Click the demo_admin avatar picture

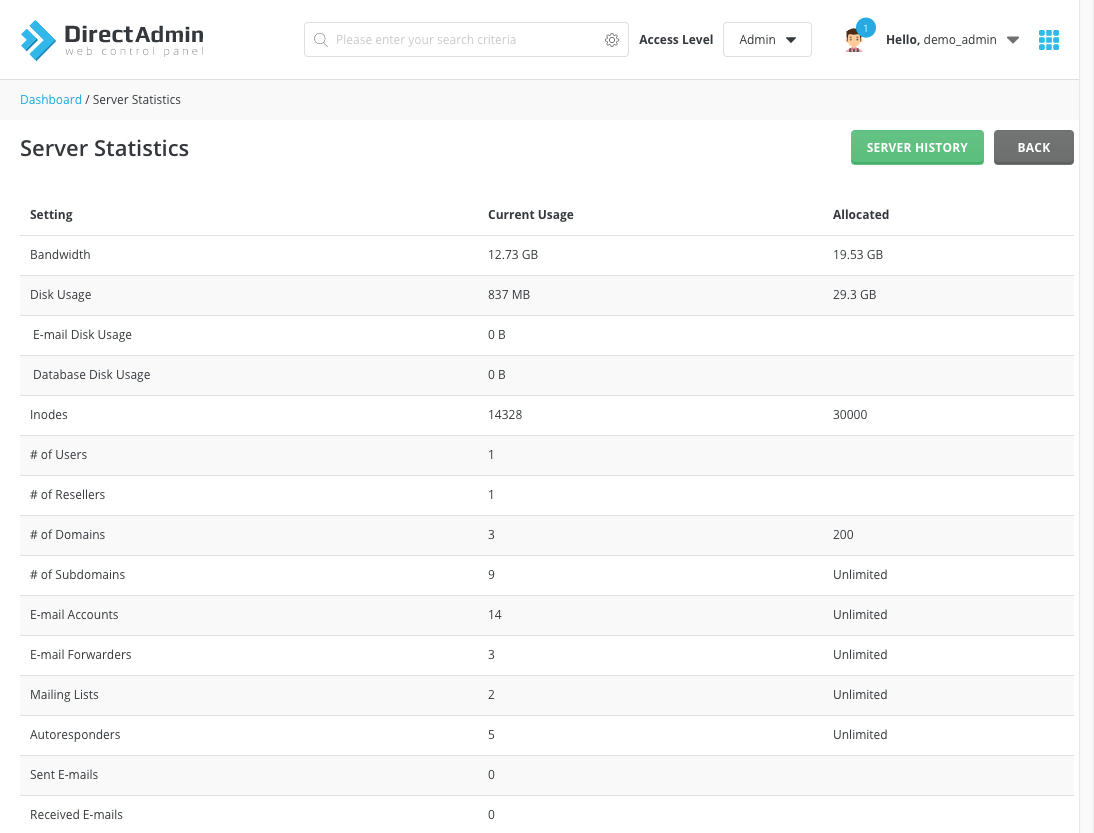point(854,40)
